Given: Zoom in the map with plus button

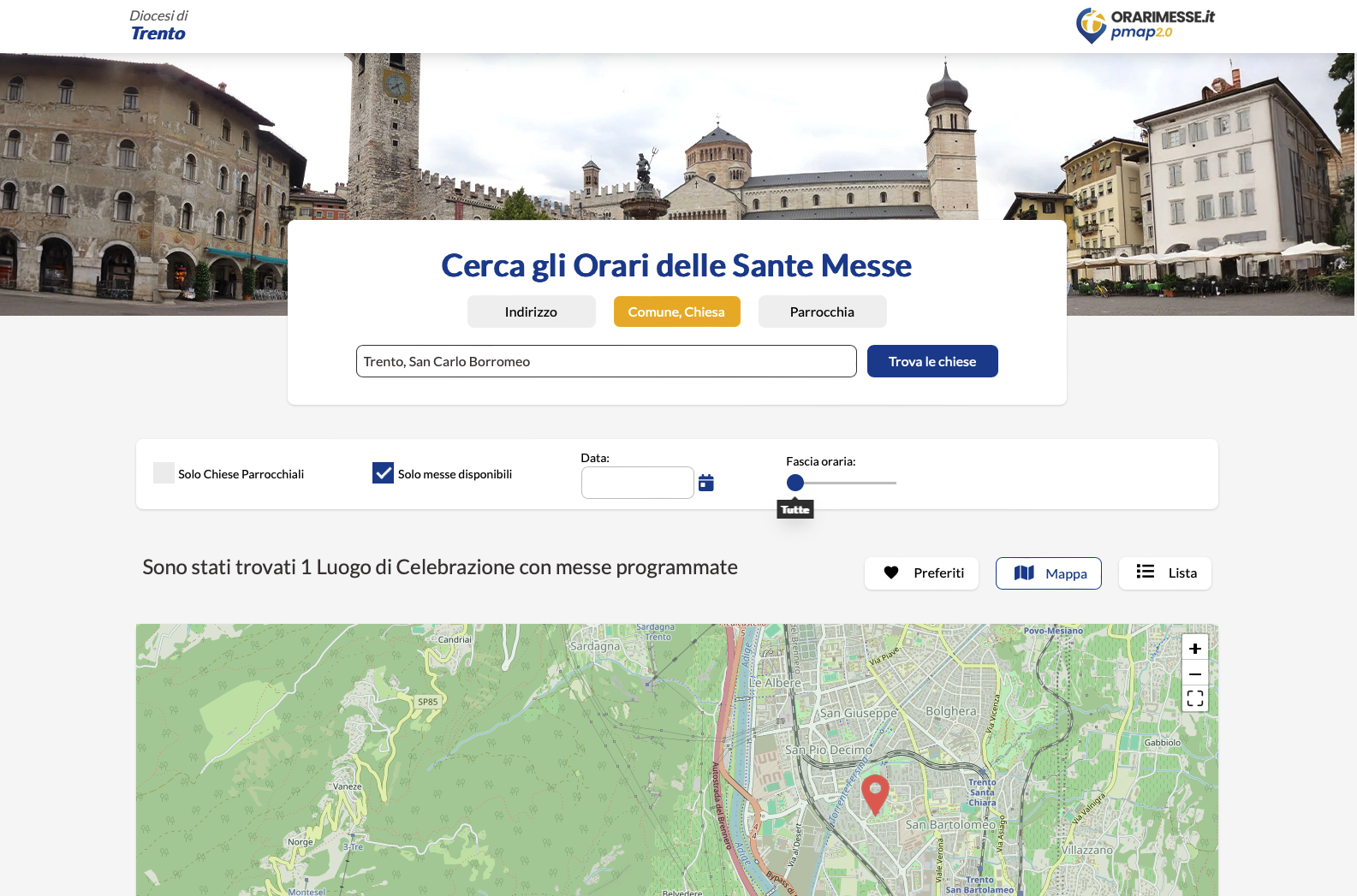Looking at the screenshot, I should point(1194,649).
